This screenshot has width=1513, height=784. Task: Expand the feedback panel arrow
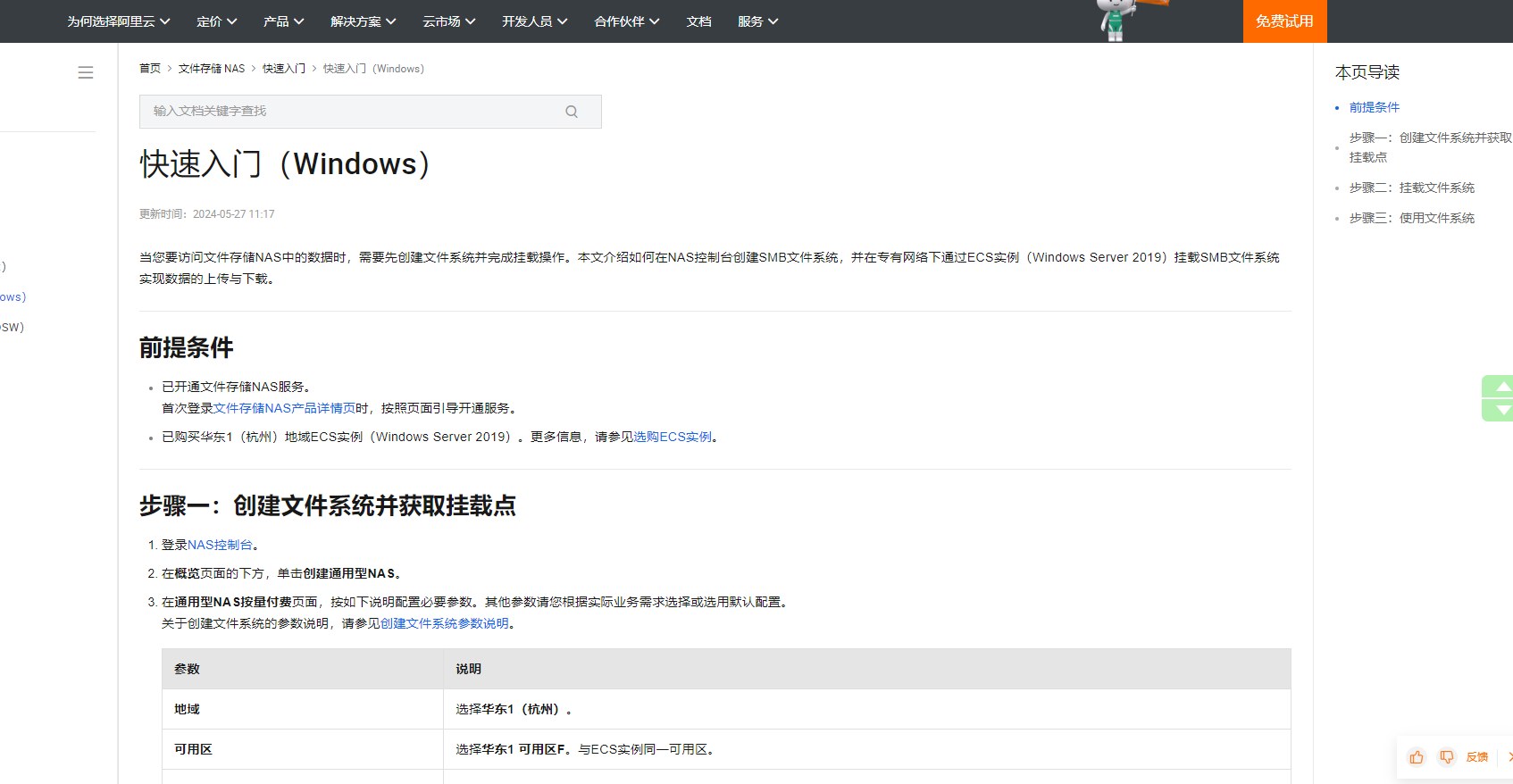(x=1509, y=757)
